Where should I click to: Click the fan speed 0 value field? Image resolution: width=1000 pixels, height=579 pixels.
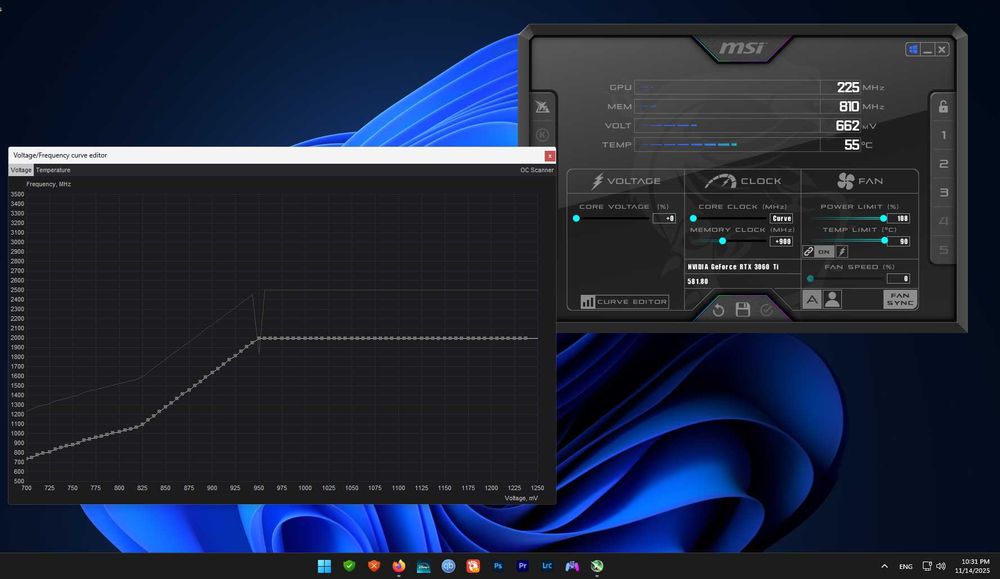[x=899, y=279]
